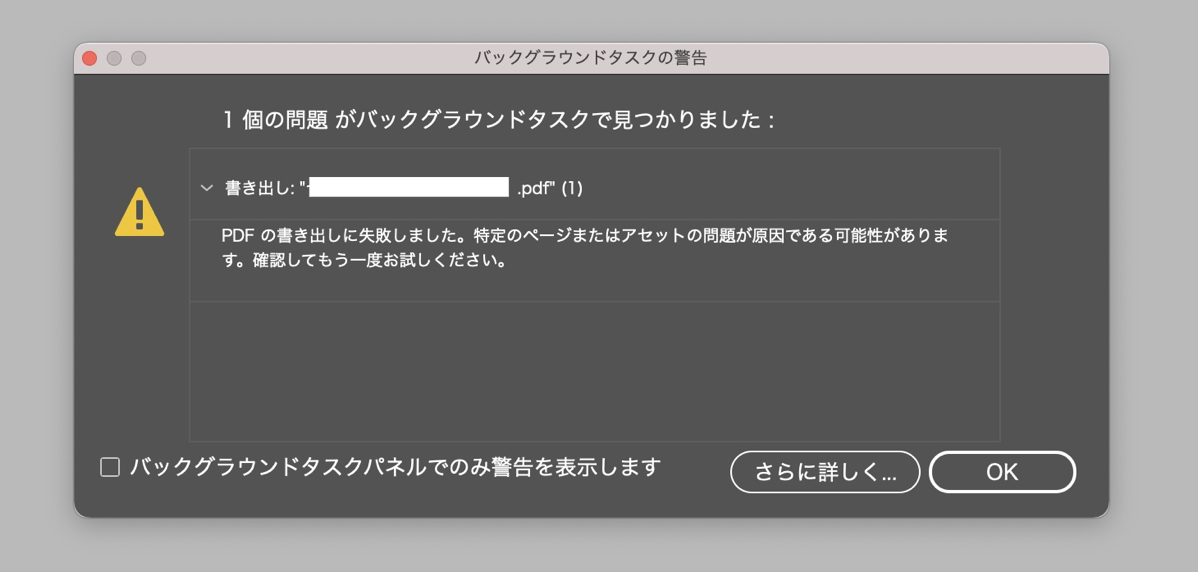
Task: Click the 確認してもう一度お試しください line
Action: [x=364, y=260]
